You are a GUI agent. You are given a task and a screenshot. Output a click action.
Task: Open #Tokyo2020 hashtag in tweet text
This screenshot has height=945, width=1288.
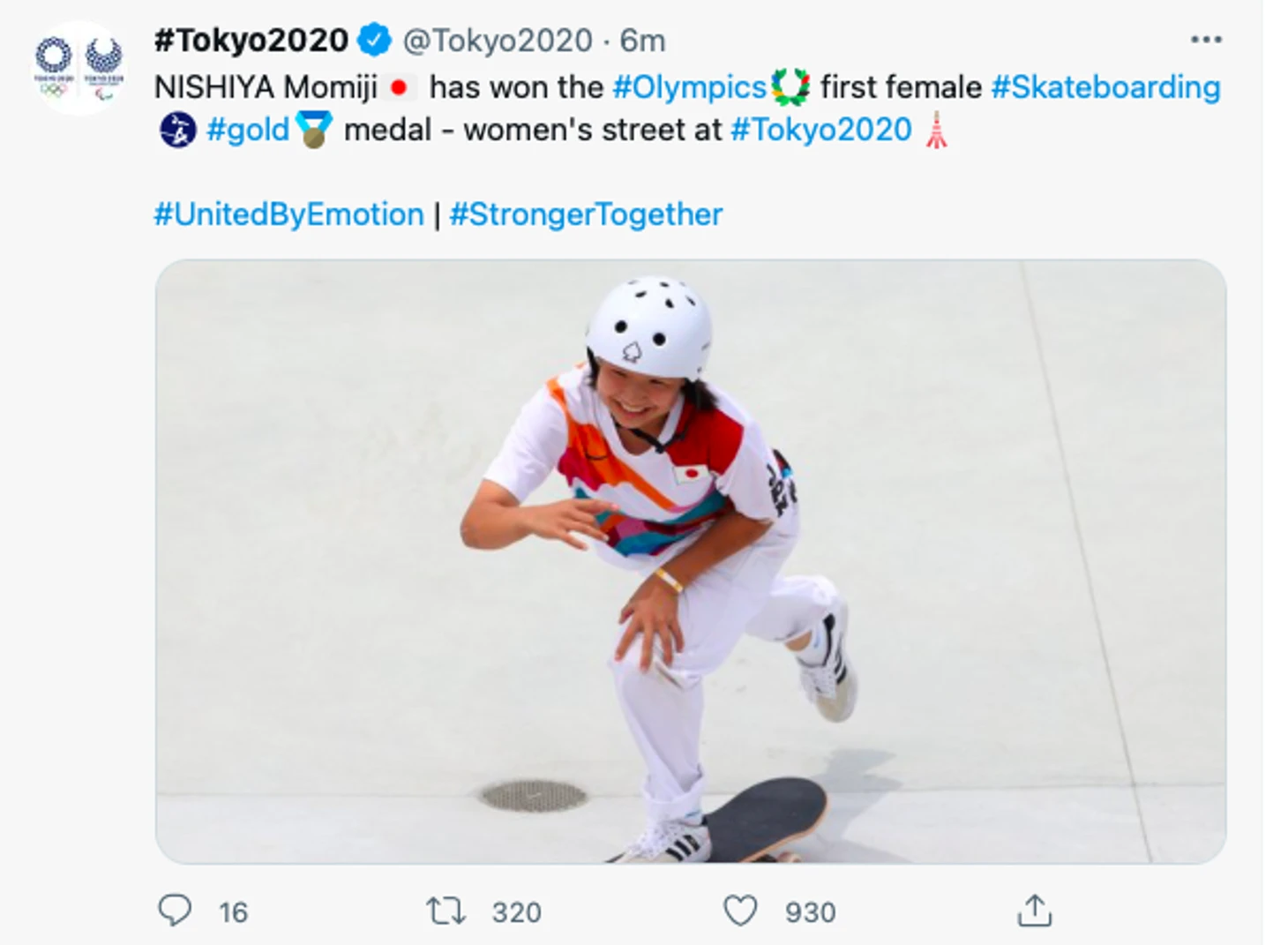click(821, 130)
